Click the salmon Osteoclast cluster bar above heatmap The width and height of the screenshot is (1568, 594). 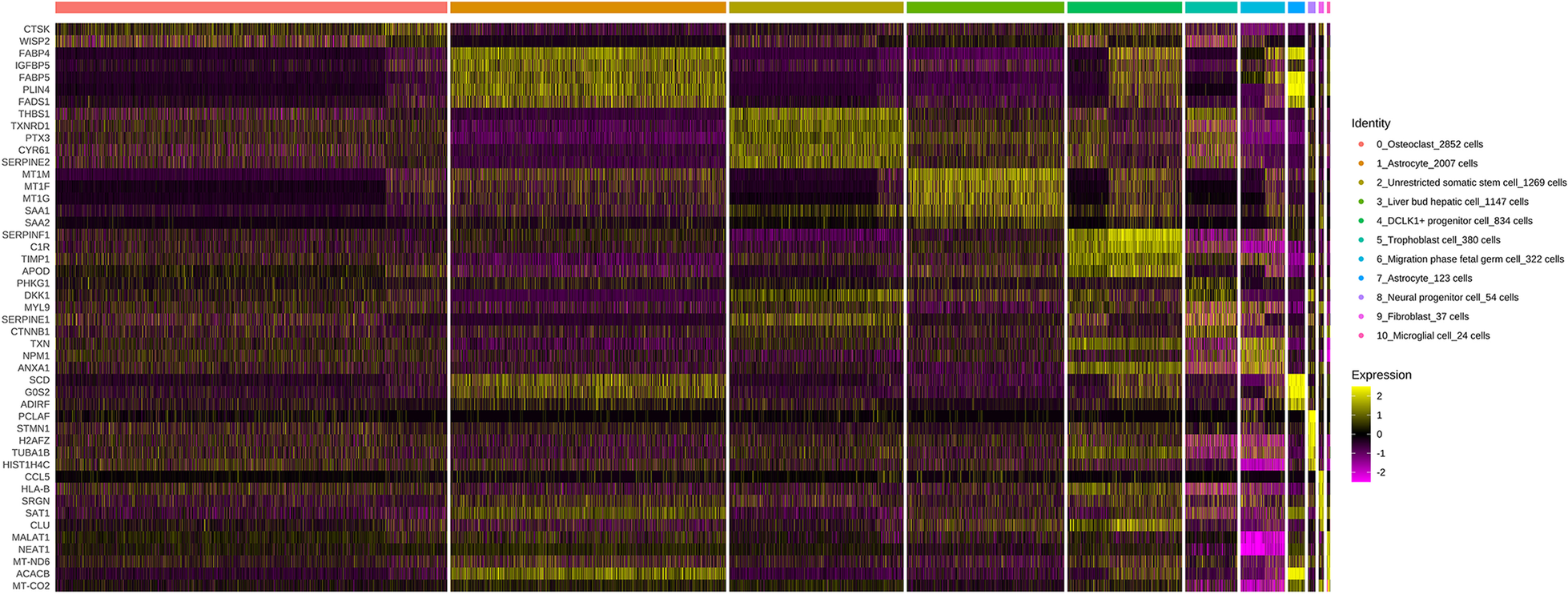(x=251, y=7)
